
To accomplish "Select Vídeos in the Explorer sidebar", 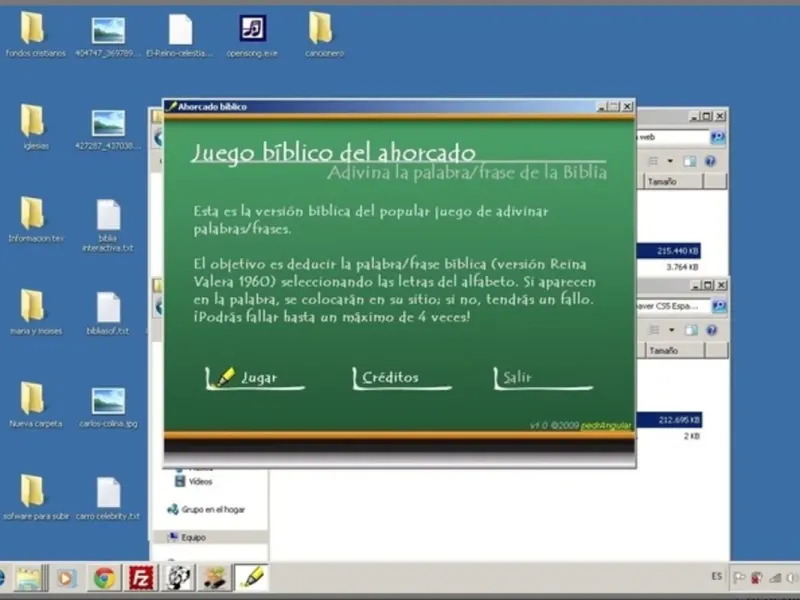I will tap(194, 482).
